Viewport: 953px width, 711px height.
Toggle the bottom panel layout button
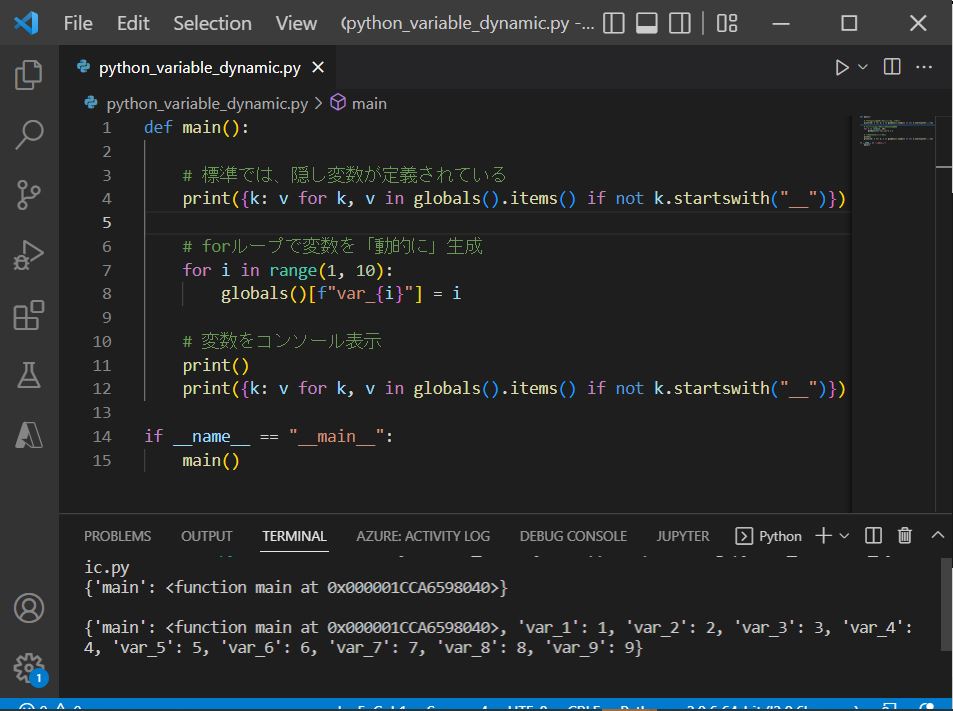click(646, 23)
